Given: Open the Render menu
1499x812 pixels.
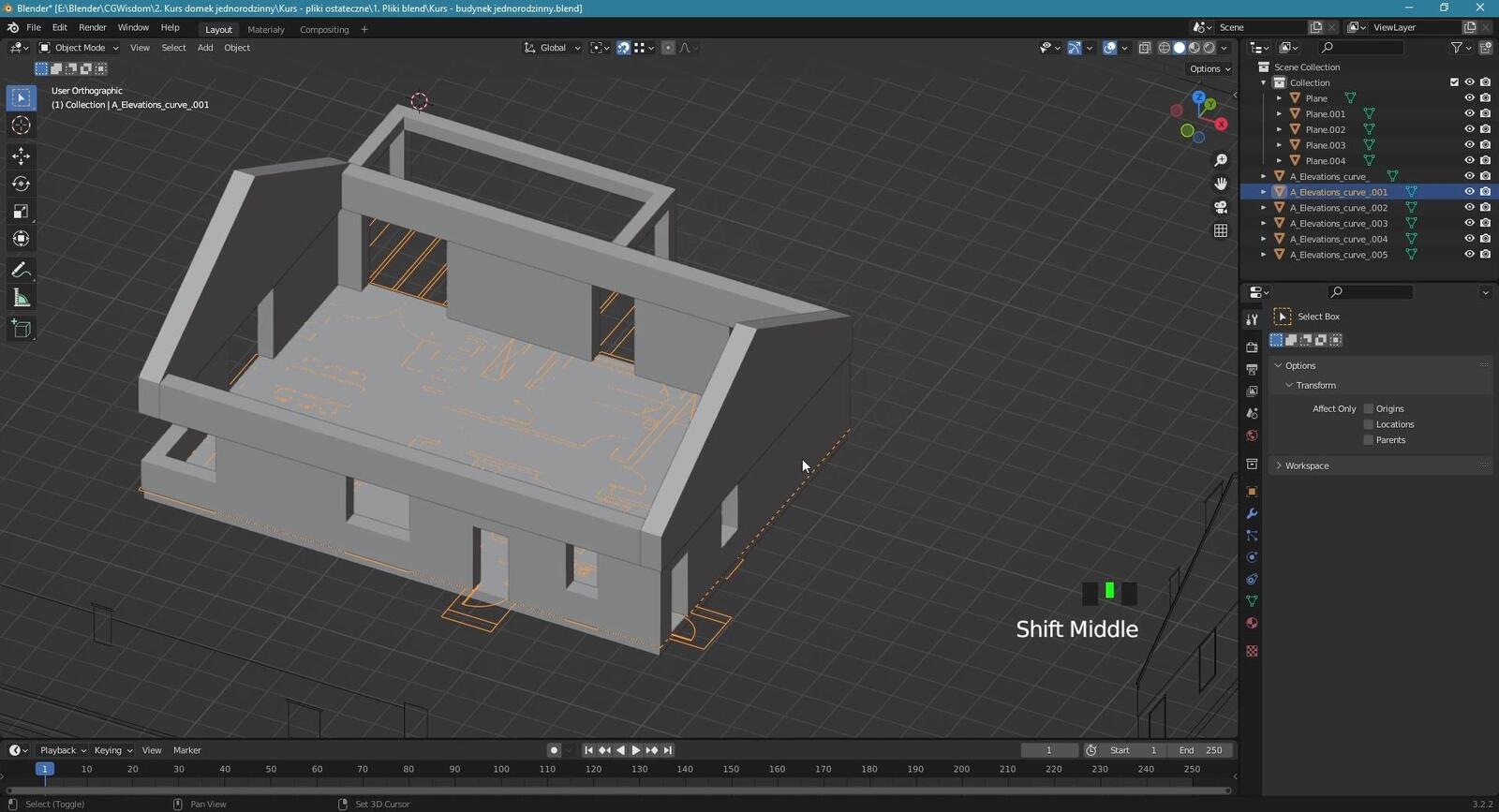Looking at the screenshot, I should pyautogui.click(x=92, y=28).
